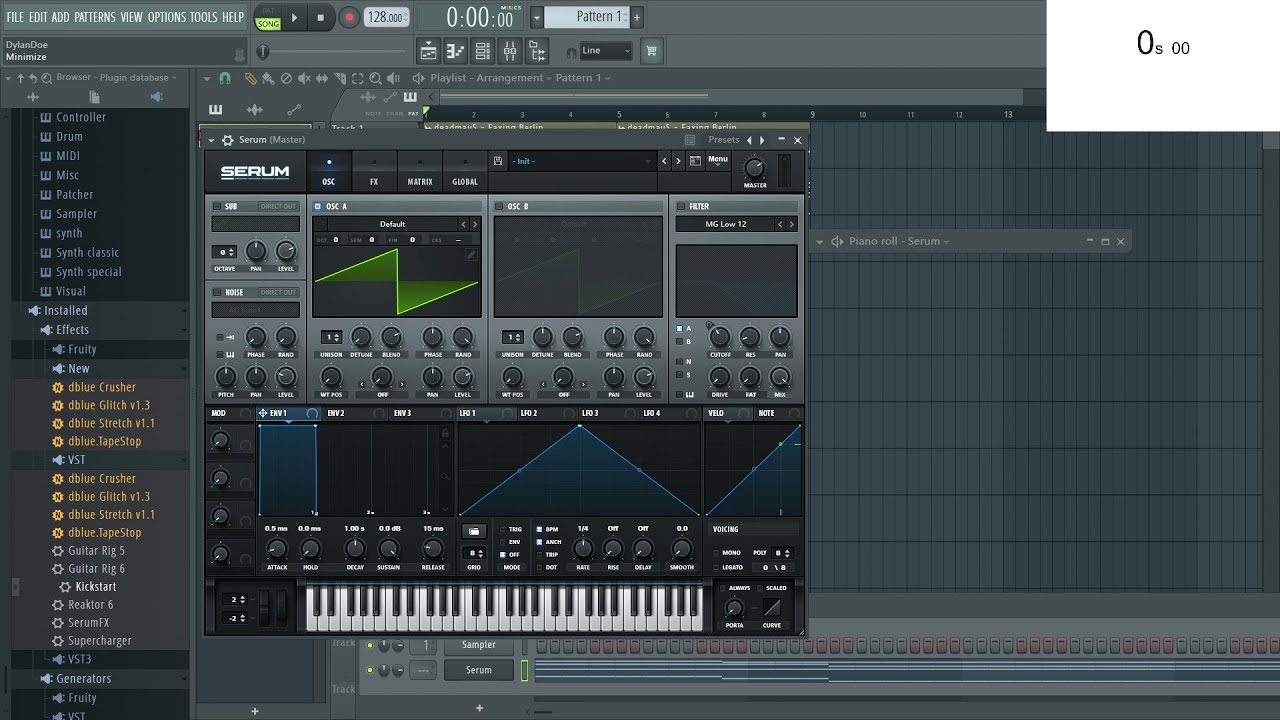Select the playlist Playback tool
The width and height of the screenshot is (1280, 720).
coord(393,78)
